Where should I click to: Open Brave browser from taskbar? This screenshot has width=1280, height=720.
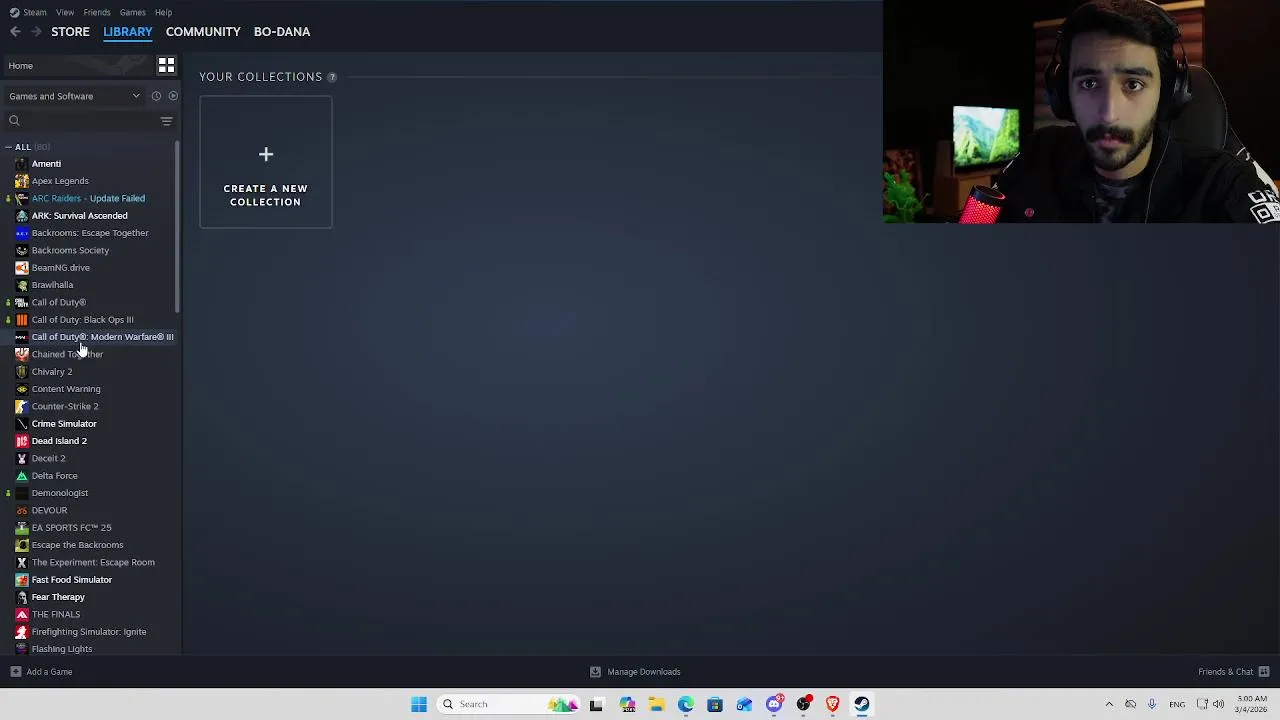(832, 704)
